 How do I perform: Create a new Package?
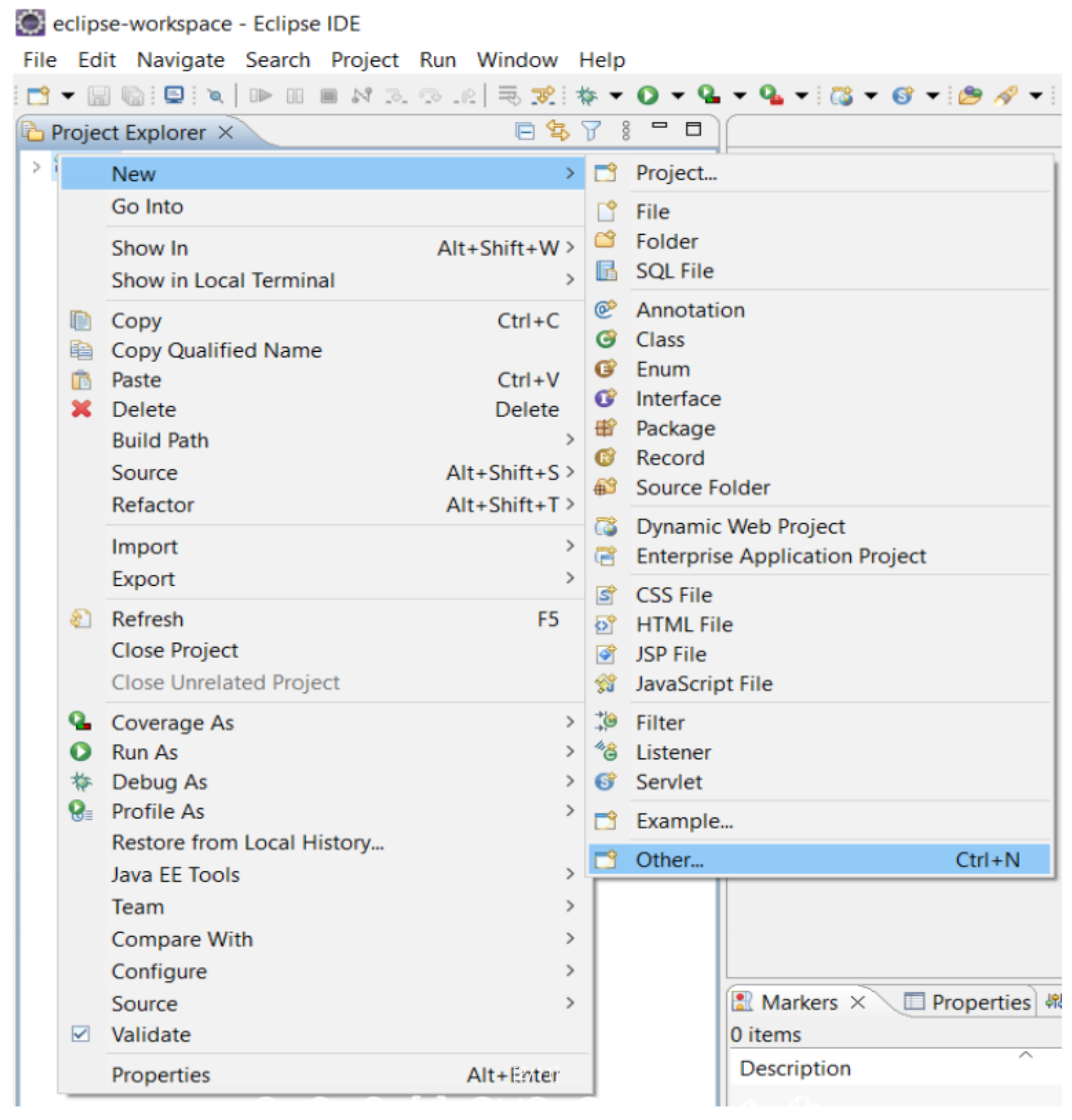point(820,428)
